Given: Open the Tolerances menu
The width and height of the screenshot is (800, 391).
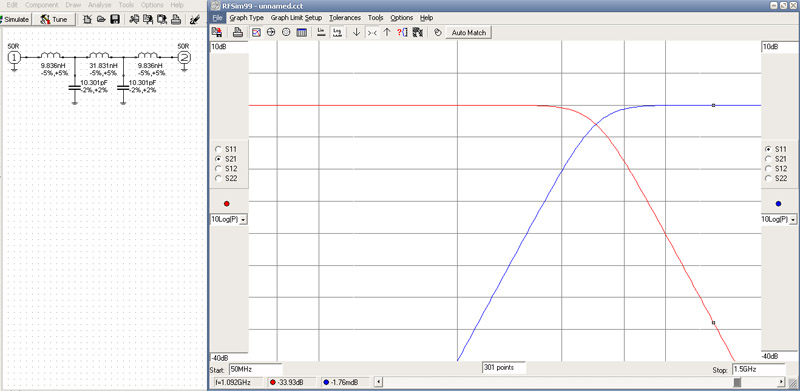Looking at the screenshot, I should pyautogui.click(x=345, y=18).
